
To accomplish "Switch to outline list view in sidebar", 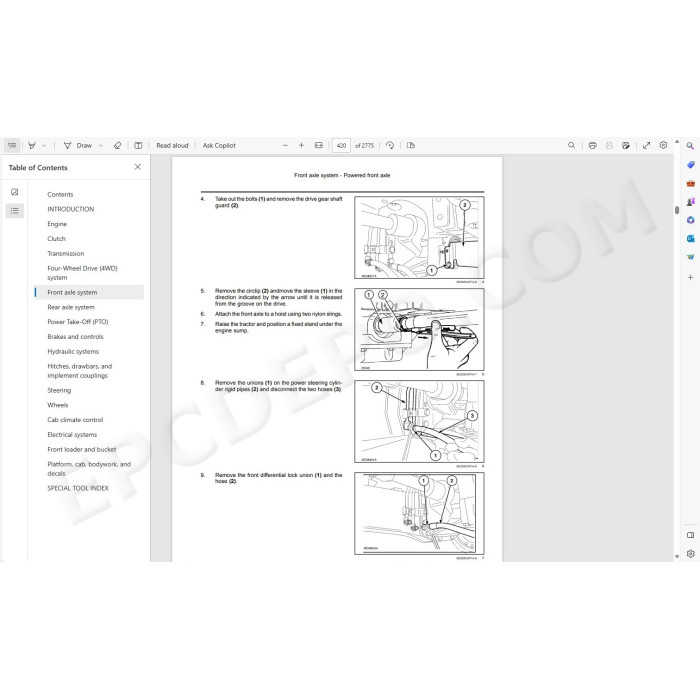I will point(15,211).
